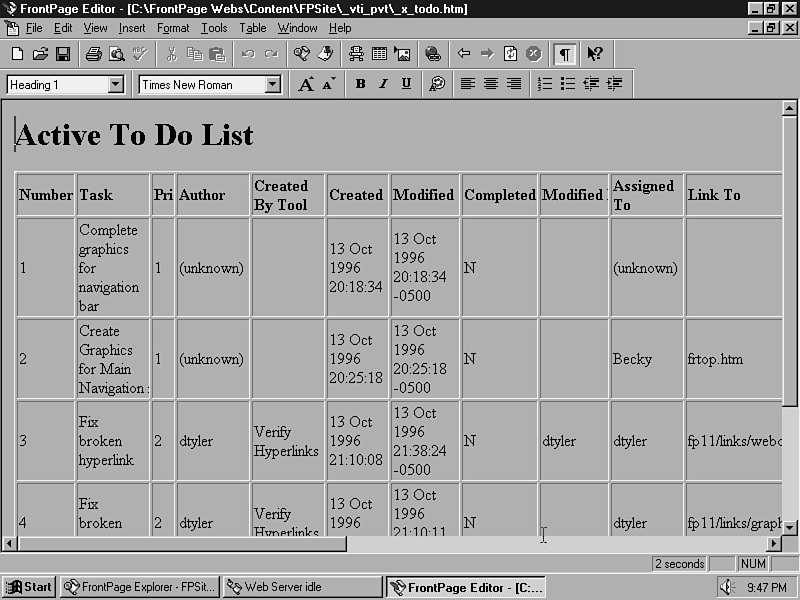Click the Increase Text Size icon
Image resolution: width=800 pixels, height=600 pixels.
[x=306, y=85]
